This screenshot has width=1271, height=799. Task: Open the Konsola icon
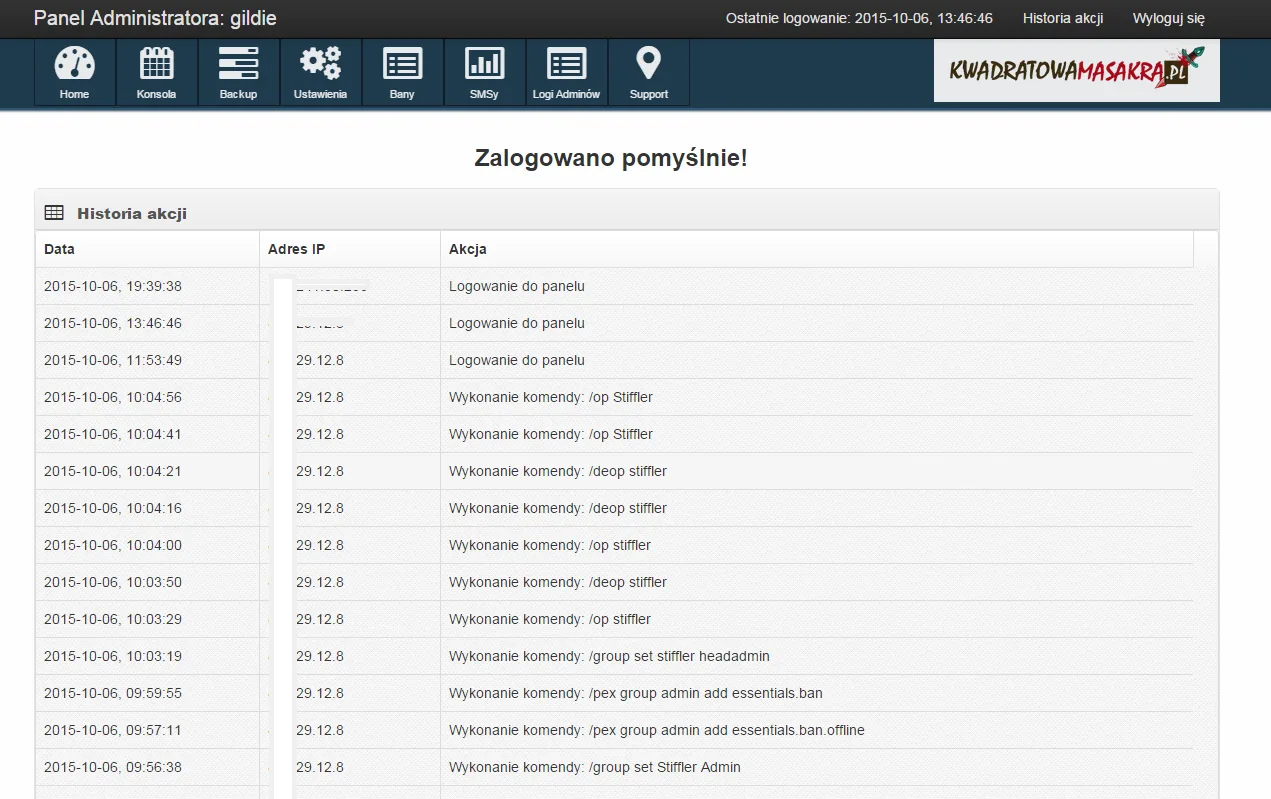156,72
